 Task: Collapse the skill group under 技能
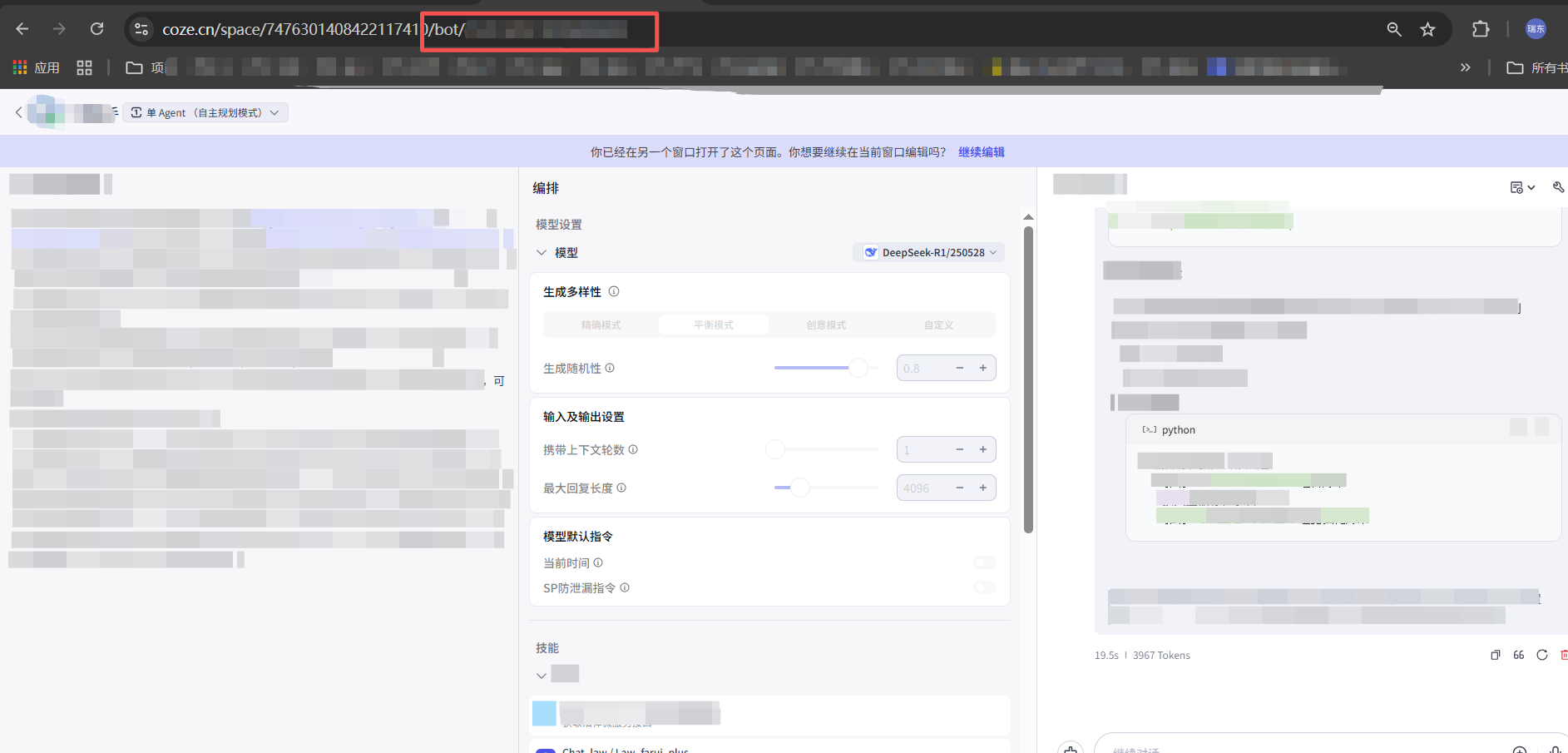[x=542, y=675]
